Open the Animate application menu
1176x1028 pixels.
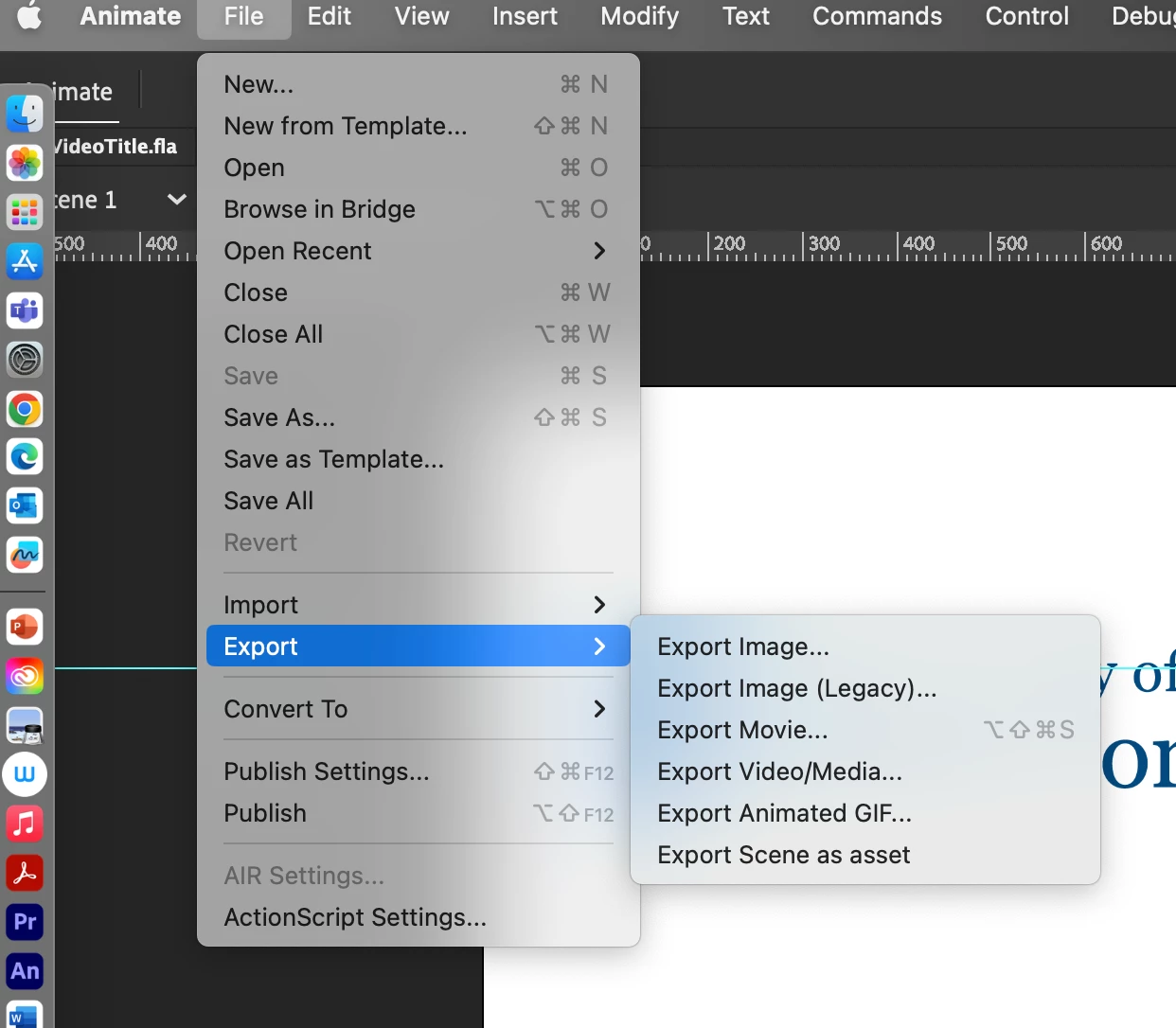click(130, 16)
